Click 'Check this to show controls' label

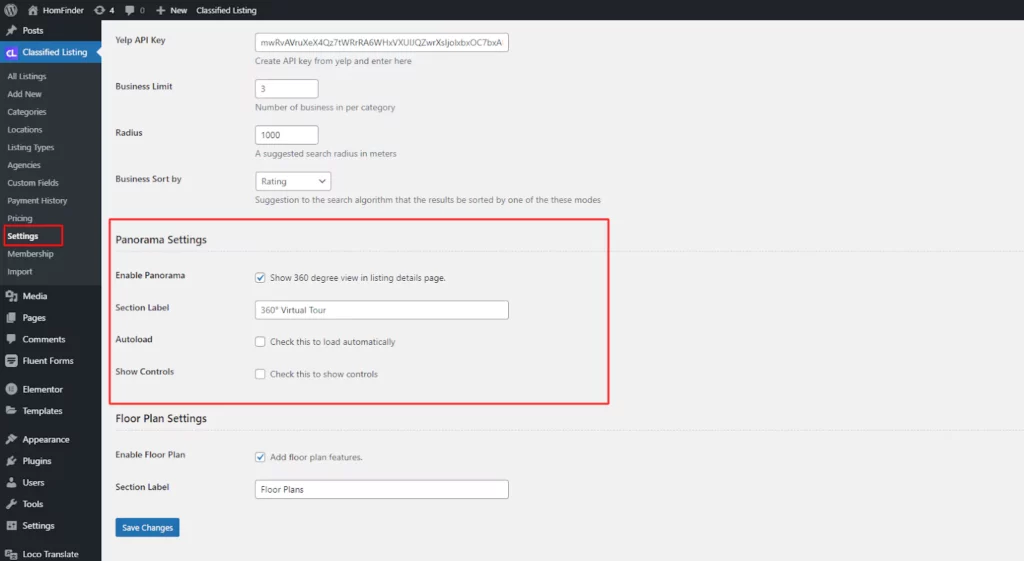coord(324,374)
